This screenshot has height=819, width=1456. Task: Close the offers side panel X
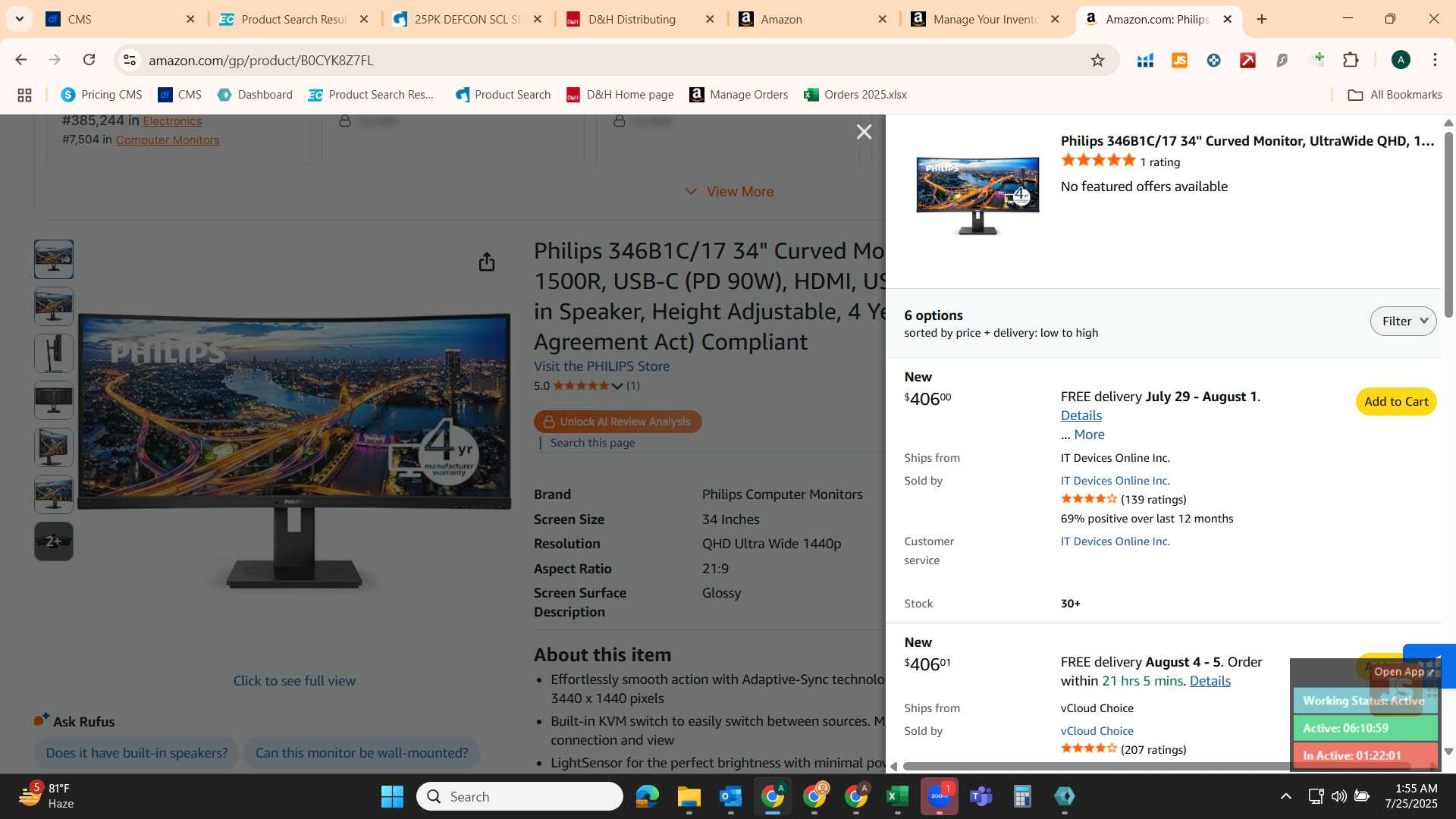(x=864, y=132)
